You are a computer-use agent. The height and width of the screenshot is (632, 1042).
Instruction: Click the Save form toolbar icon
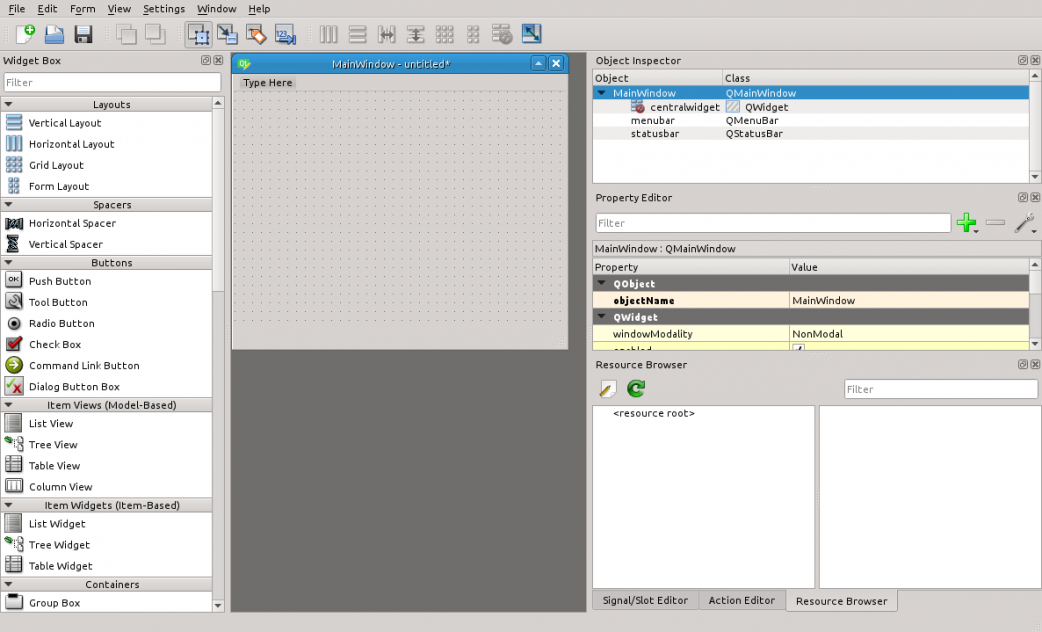click(x=83, y=34)
